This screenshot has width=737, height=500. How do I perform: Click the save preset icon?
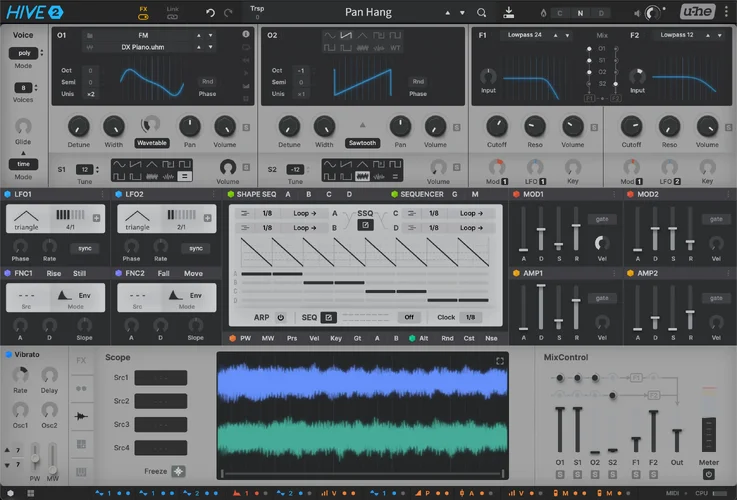508,12
